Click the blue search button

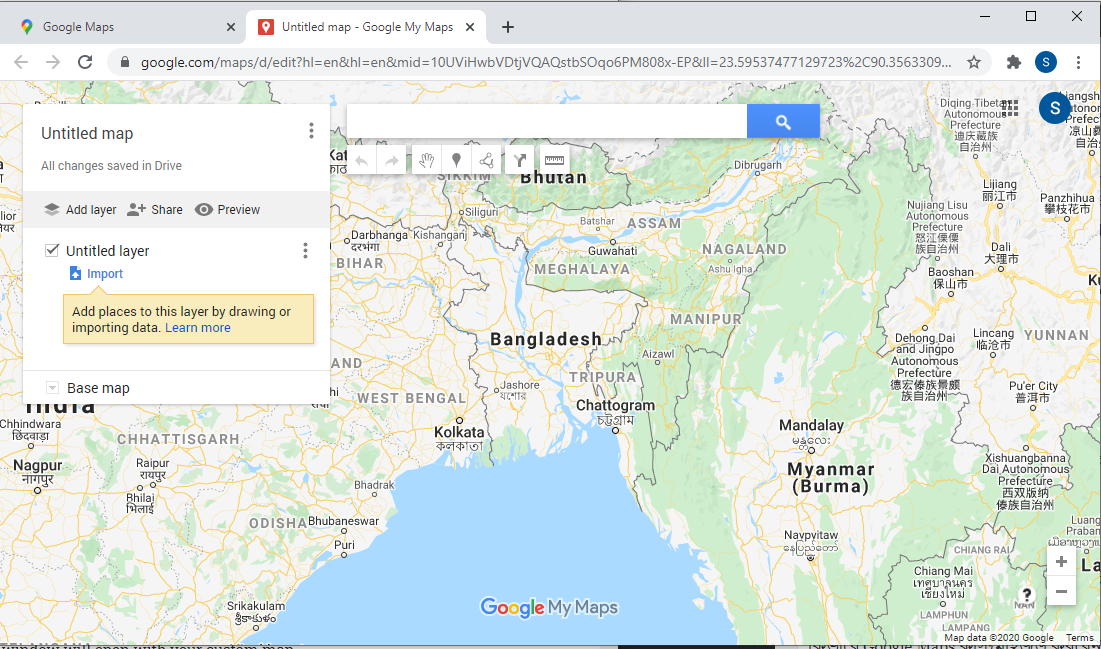783,122
